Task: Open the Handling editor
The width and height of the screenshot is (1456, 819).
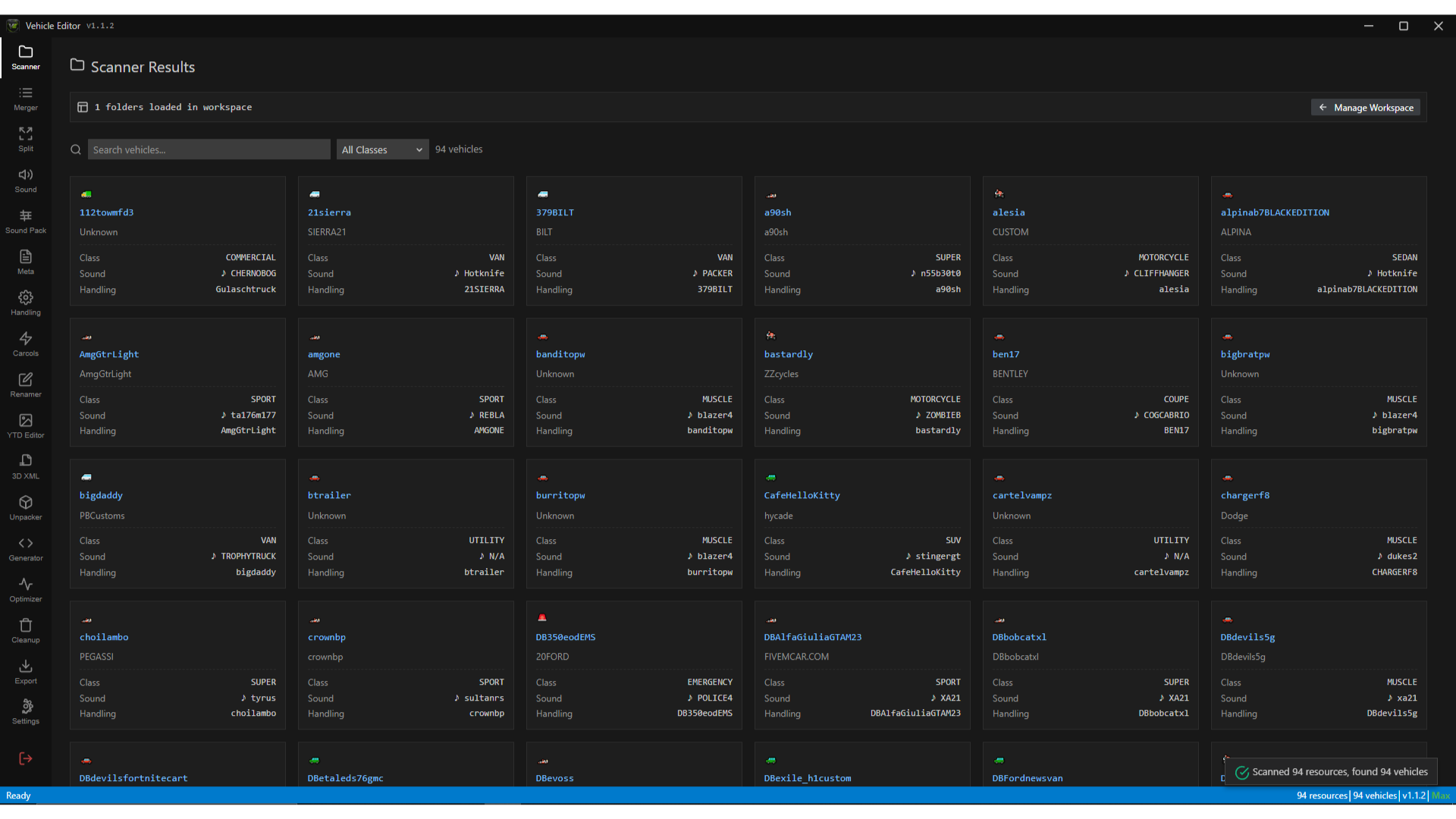Action: point(26,303)
